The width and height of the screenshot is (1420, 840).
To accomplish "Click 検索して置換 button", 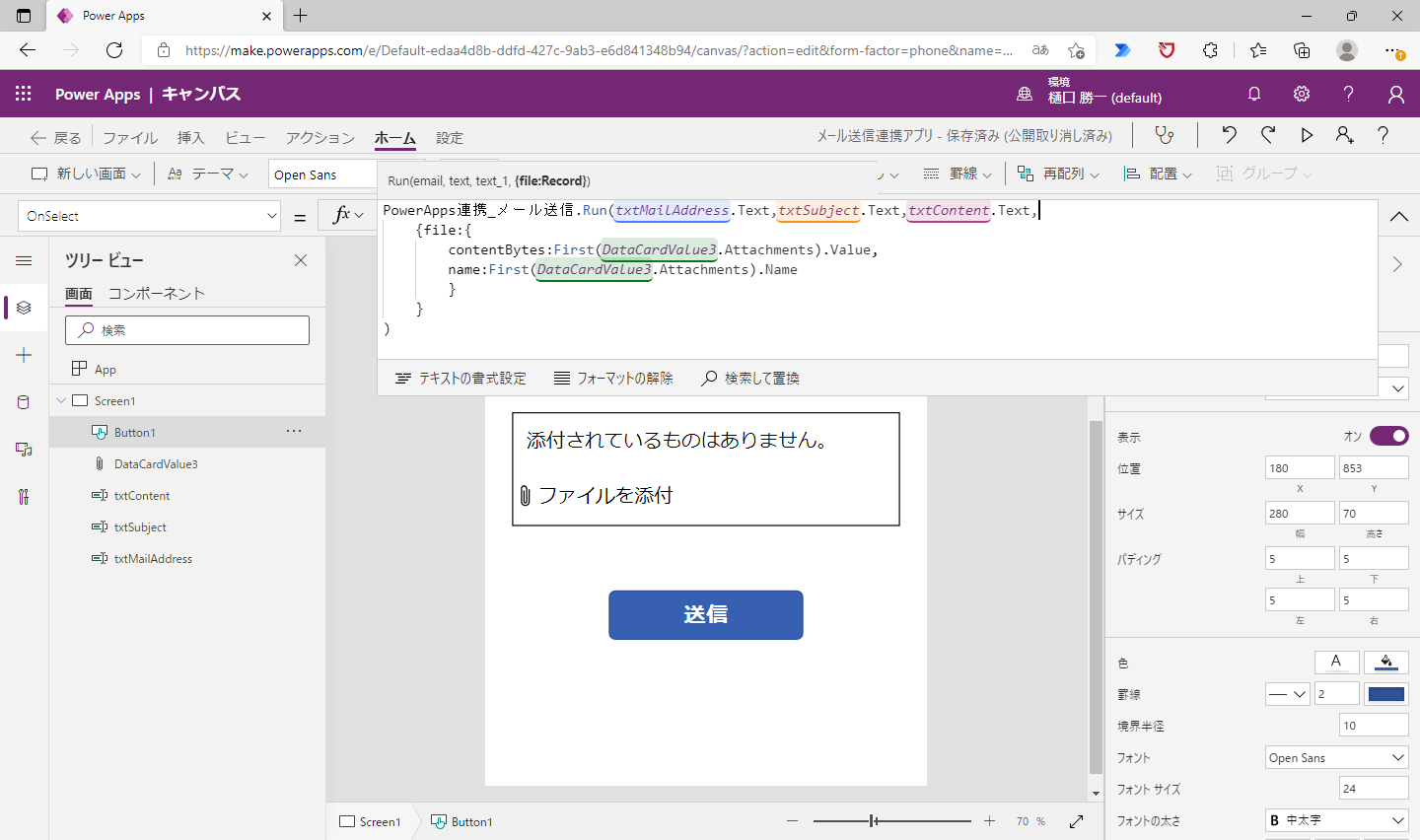I will pyautogui.click(x=750, y=378).
